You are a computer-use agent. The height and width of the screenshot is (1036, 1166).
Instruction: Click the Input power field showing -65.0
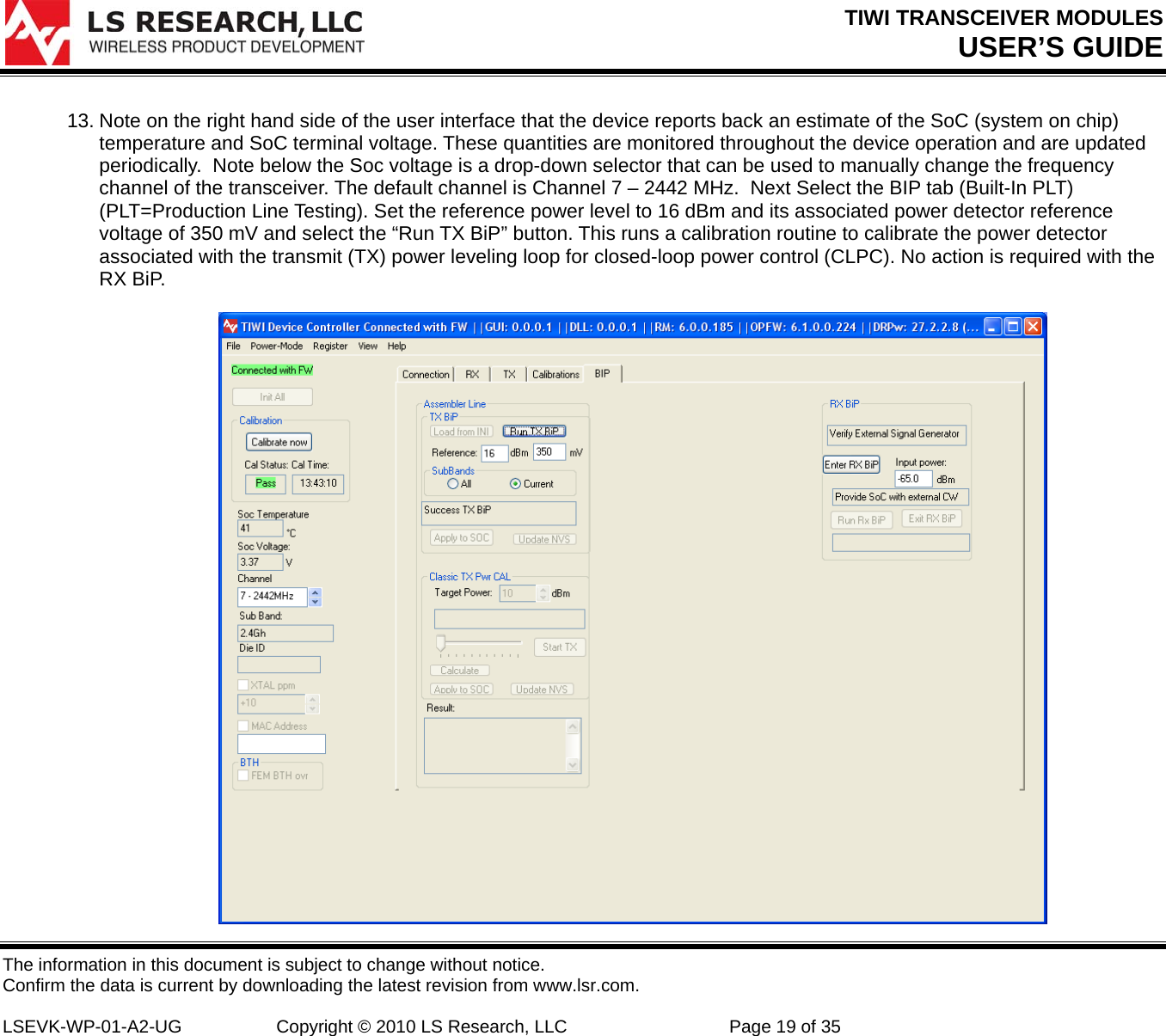tap(913, 479)
